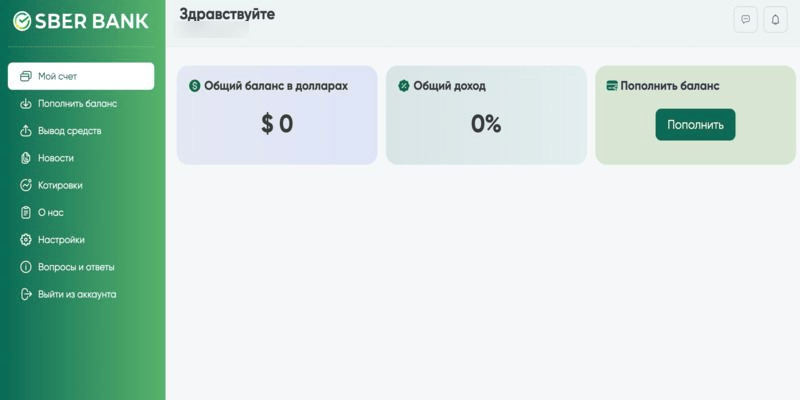Click the green Пополнить button
This screenshot has height=400, width=800.
(x=695, y=124)
